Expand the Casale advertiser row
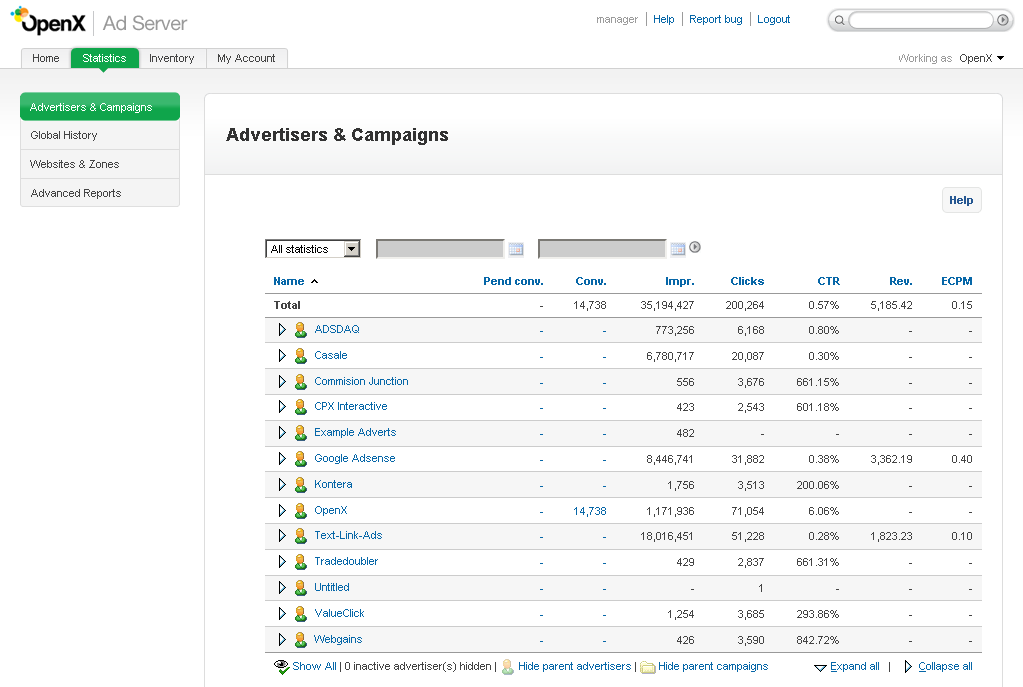Screen dimensions: 1023x687 pos(282,355)
